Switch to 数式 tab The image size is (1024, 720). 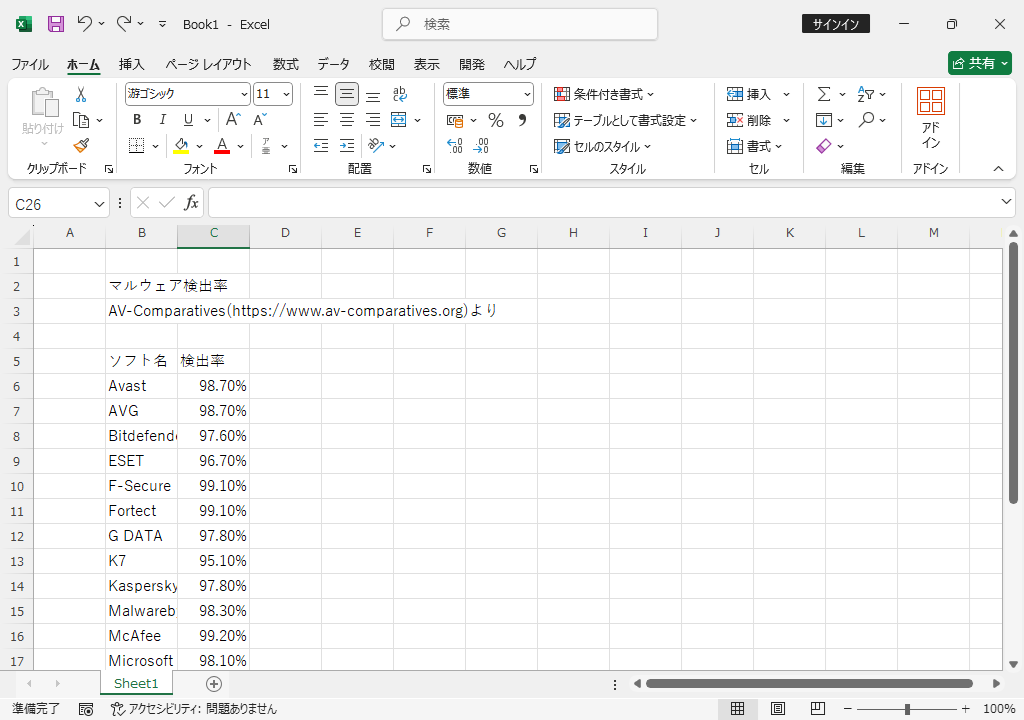pos(285,64)
